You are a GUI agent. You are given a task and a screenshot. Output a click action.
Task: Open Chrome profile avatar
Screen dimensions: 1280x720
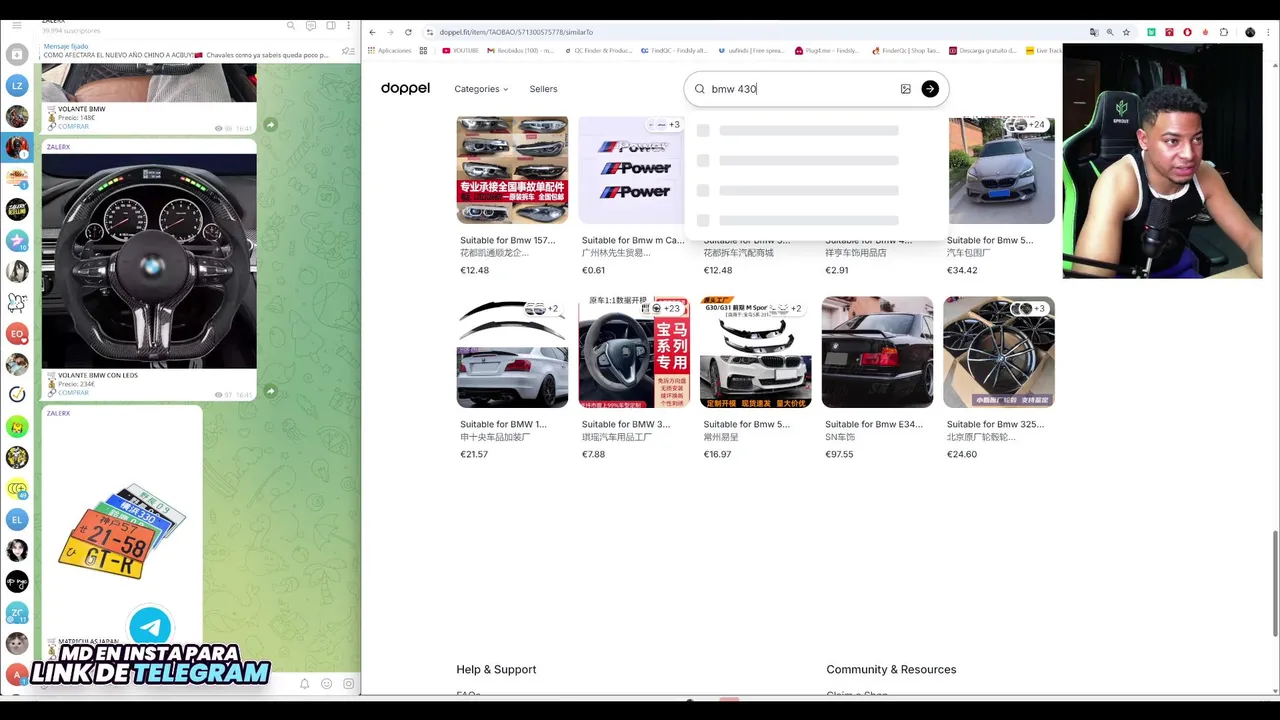coord(1250,32)
